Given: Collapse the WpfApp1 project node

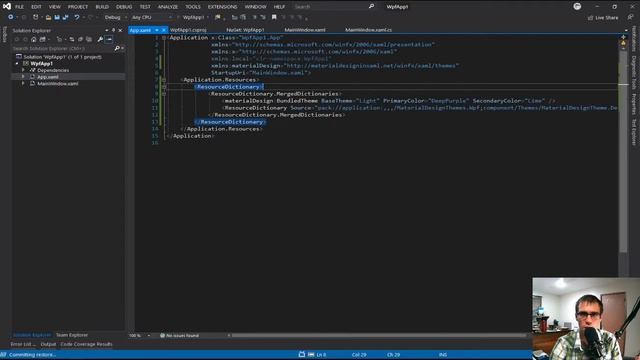Looking at the screenshot, I should coord(17,64).
